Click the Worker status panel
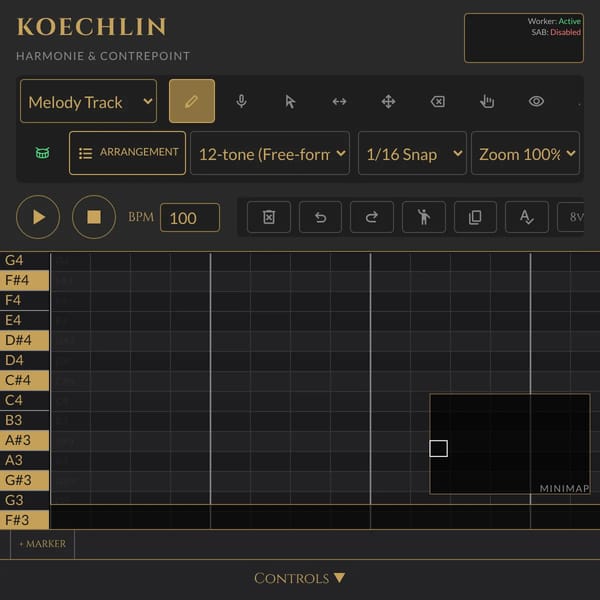600x600 pixels. coord(524,38)
